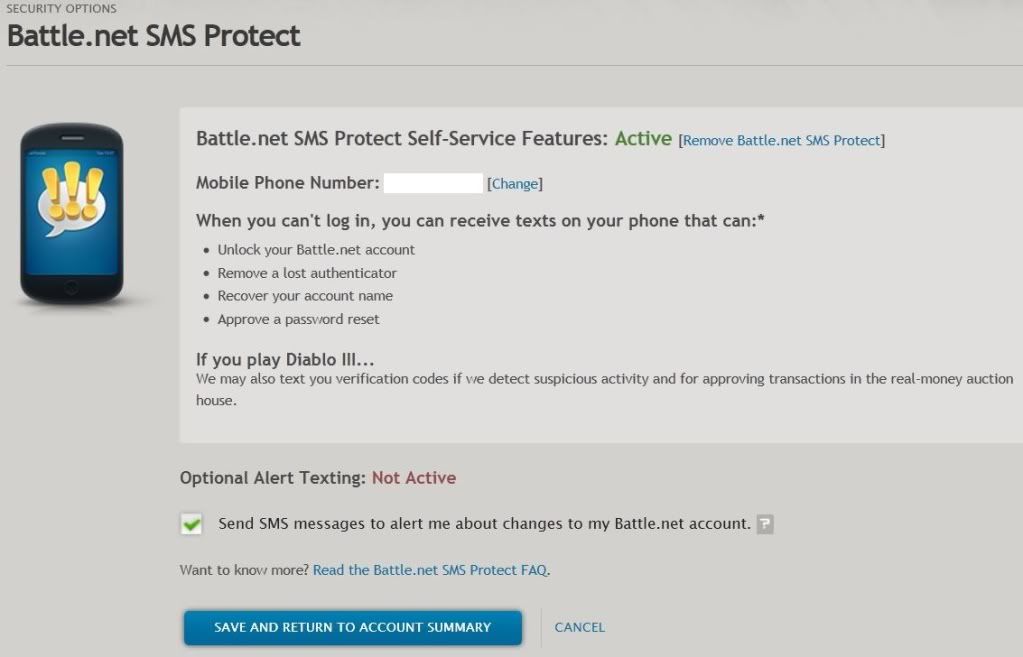Click the Battle.net SMS Protect page title
1023x657 pixels.
pyautogui.click(x=153, y=35)
